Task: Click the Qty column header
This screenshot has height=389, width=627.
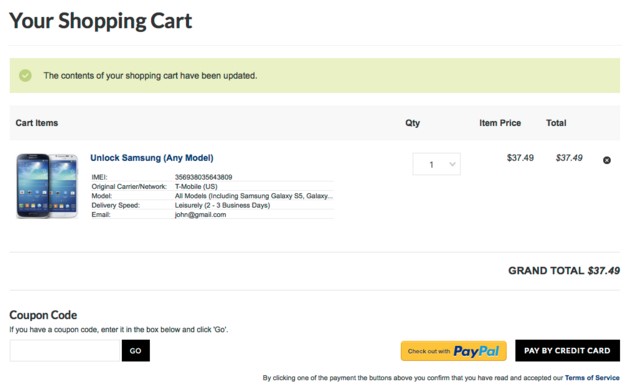Action: point(412,123)
